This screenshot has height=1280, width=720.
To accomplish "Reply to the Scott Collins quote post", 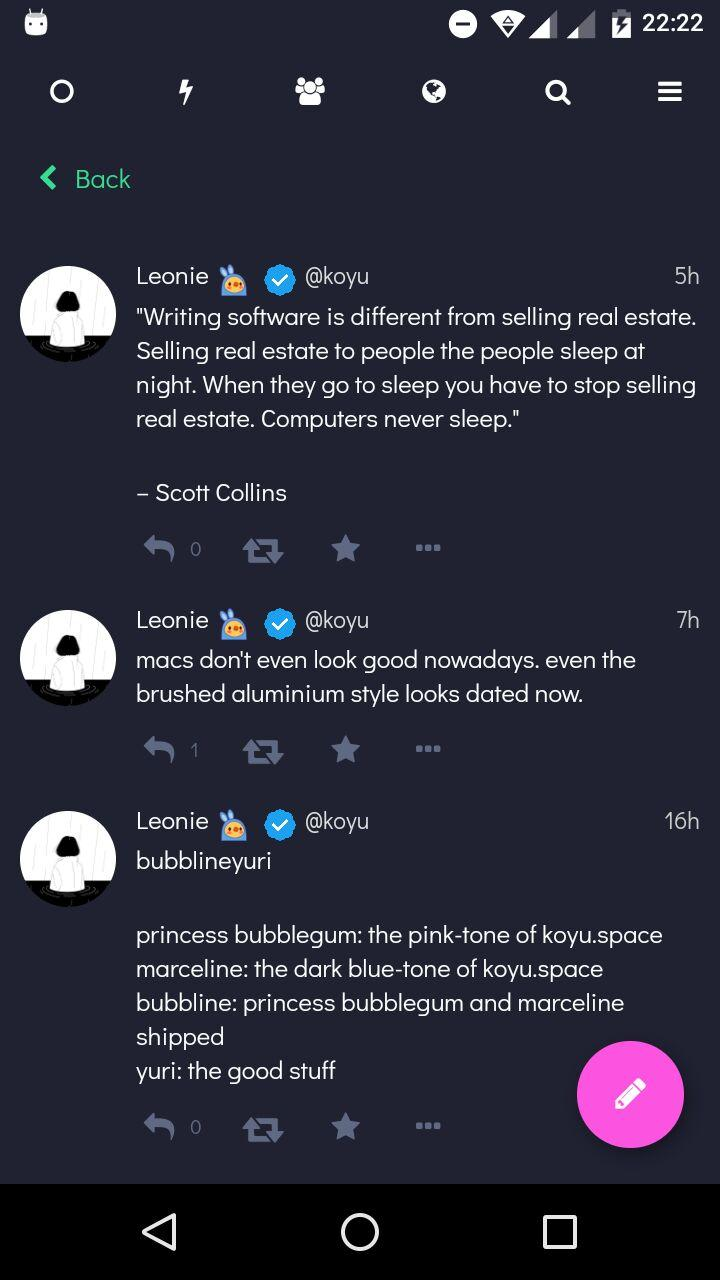I will (x=159, y=548).
